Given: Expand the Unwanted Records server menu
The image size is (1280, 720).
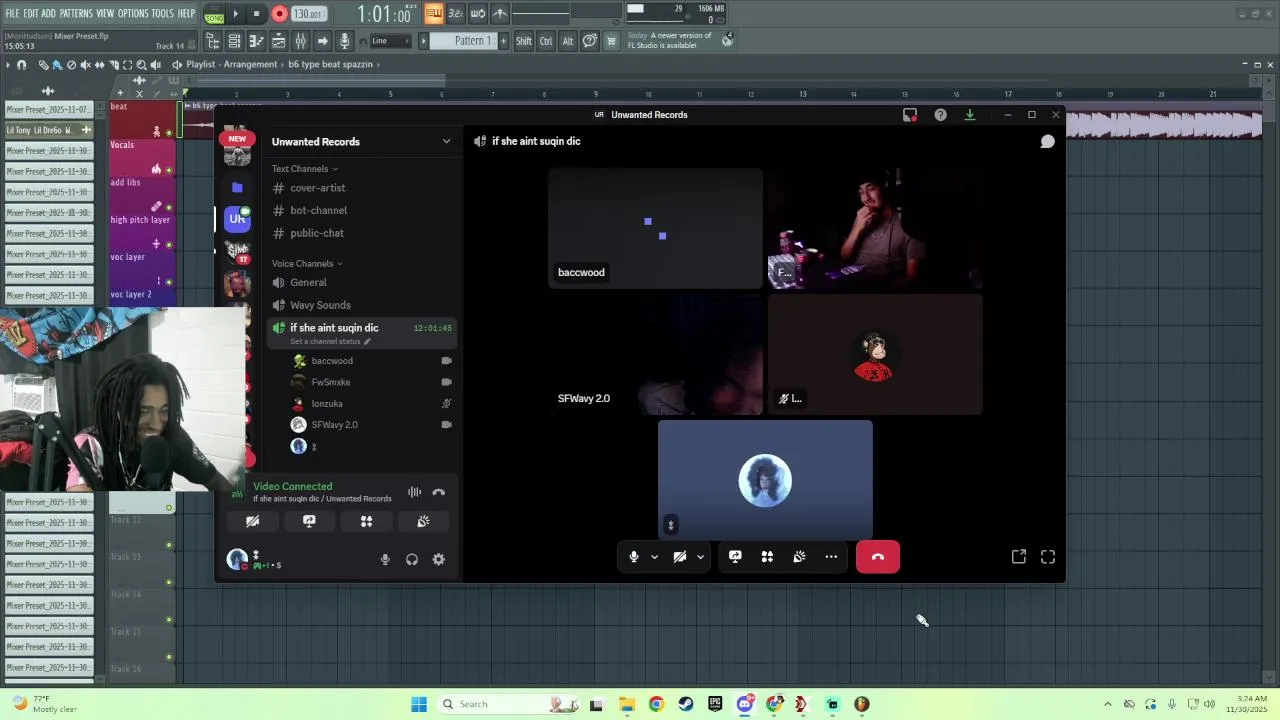Looking at the screenshot, I should coord(446,141).
